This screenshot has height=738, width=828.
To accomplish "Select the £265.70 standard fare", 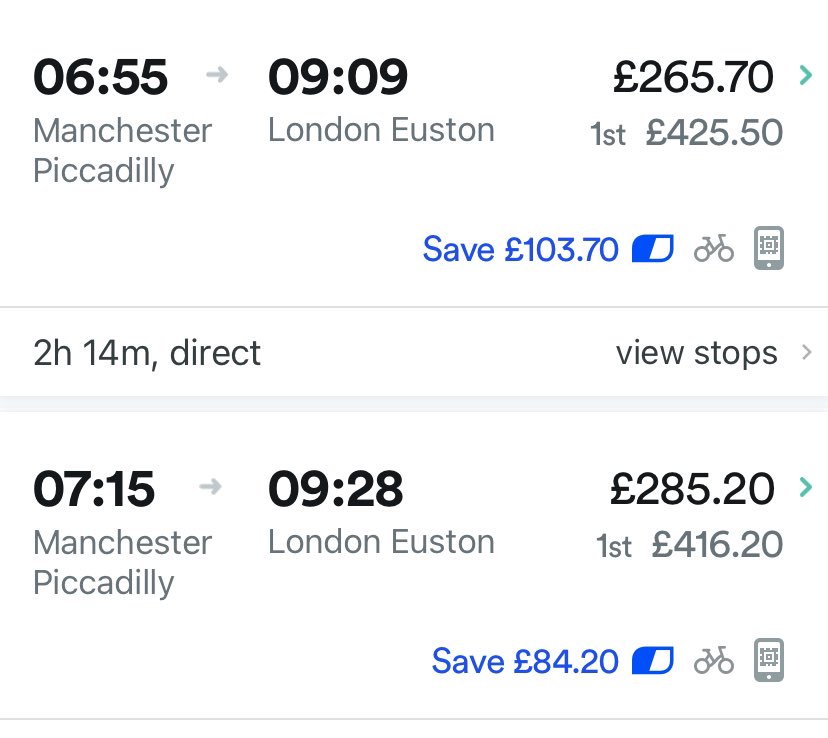I will pyautogui.click(x=693, y=76).
